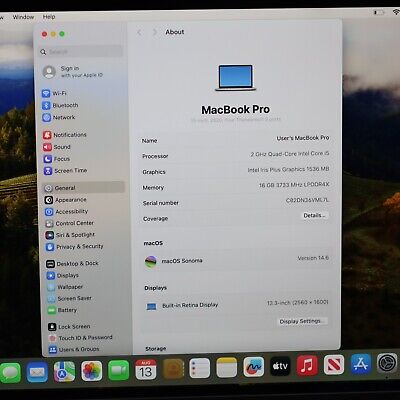Image resolution: width=400 pixels, height=400 pixels.
Task: Click the Built-in Retina Display icon
Action: 151,306
